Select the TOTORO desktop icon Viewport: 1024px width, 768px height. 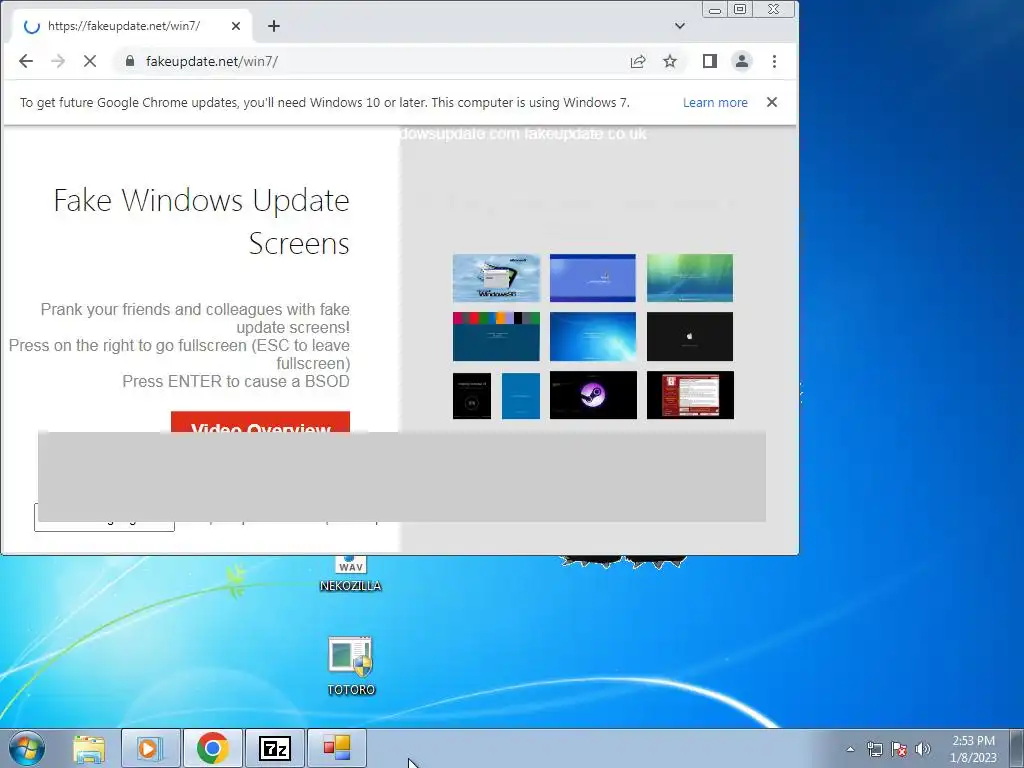(x=351, y=666)
